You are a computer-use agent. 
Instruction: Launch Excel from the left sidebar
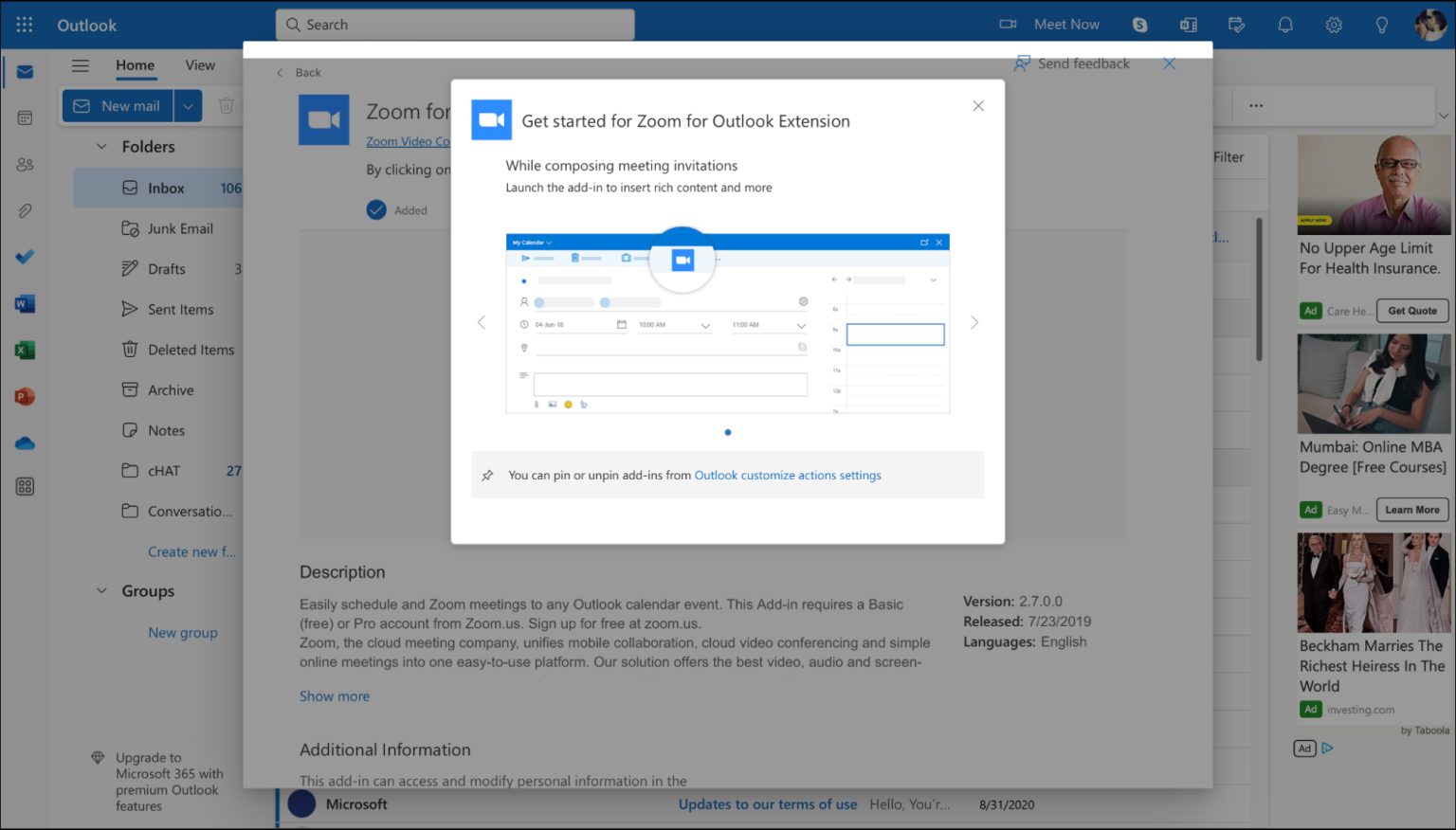pos(25,350)
